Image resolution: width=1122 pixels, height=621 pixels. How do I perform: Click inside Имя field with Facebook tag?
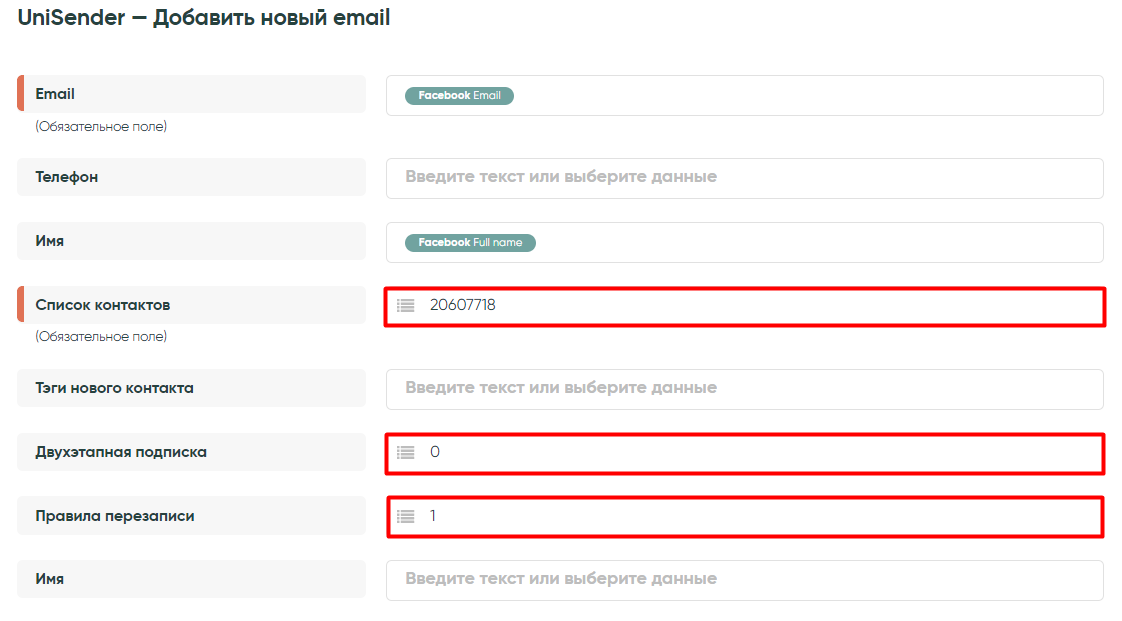tap(800, 243)
